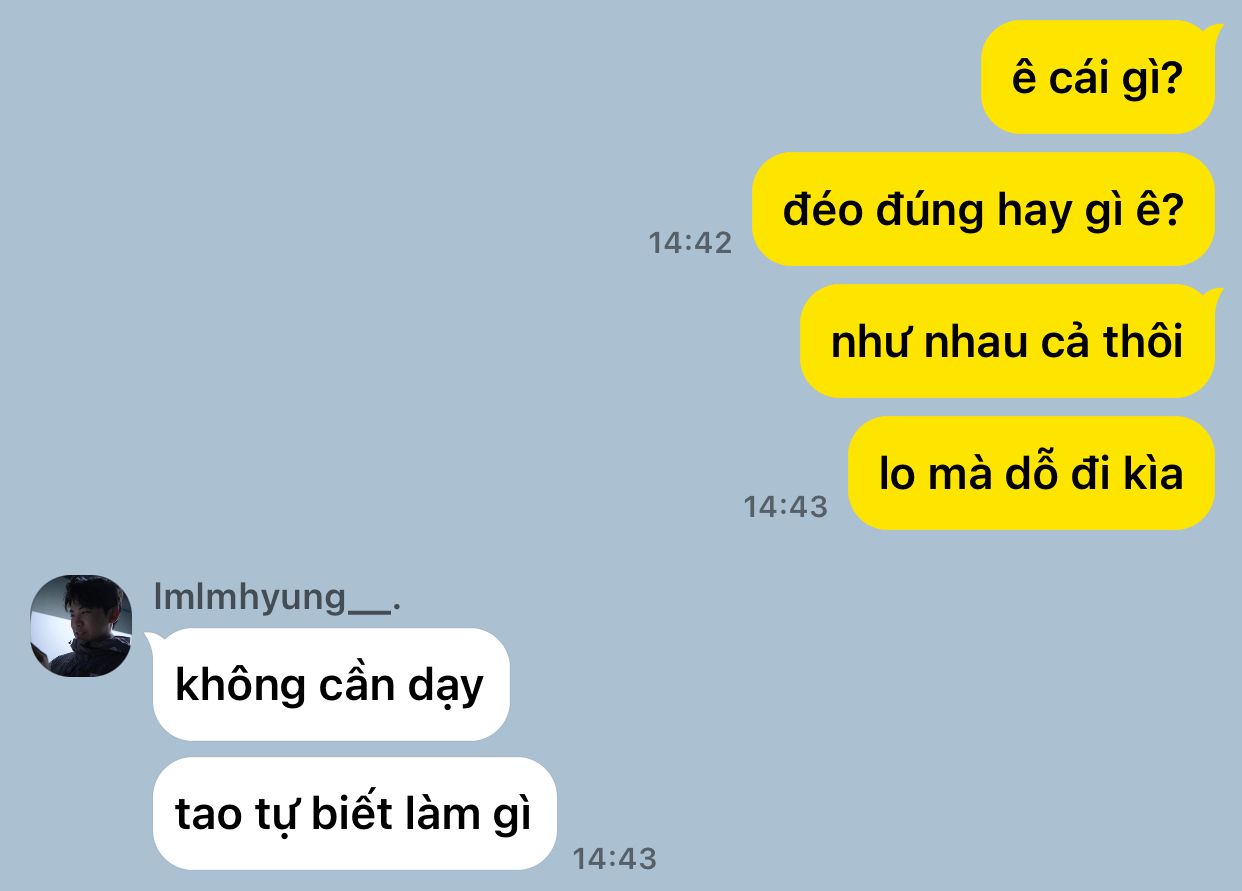Click the word "thôi" in the third yellow bubble

coord(1142,342)
